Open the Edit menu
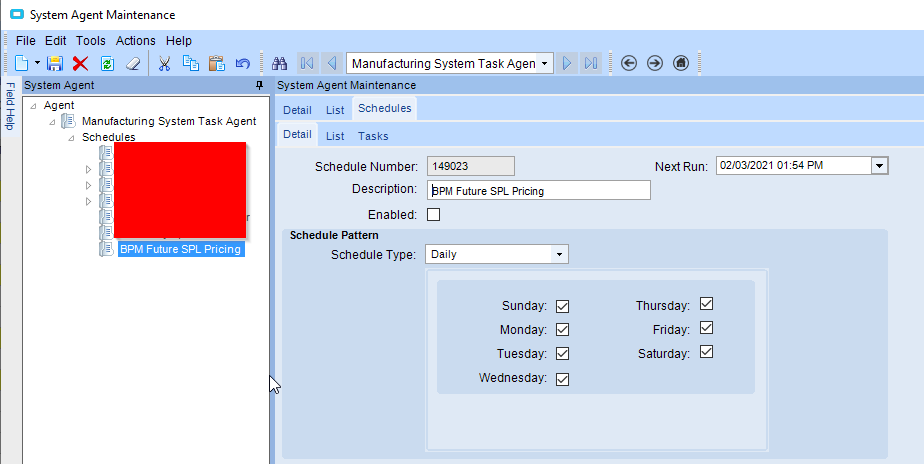The width and height of the screenshot is (924, 464). click(x=56, y=41)
